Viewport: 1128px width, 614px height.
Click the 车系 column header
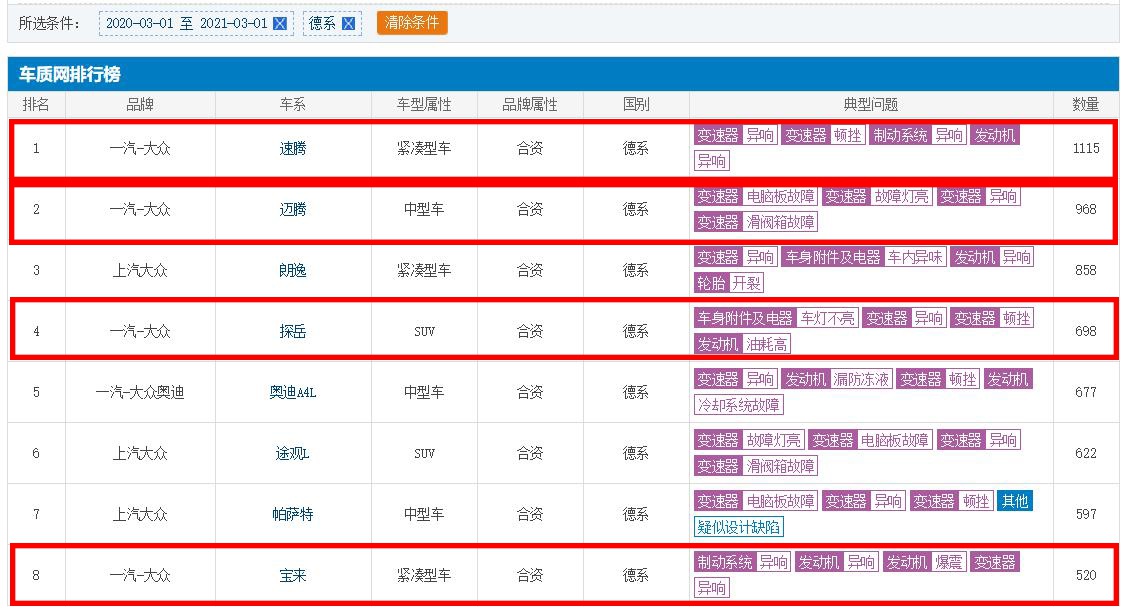point(293,105)
